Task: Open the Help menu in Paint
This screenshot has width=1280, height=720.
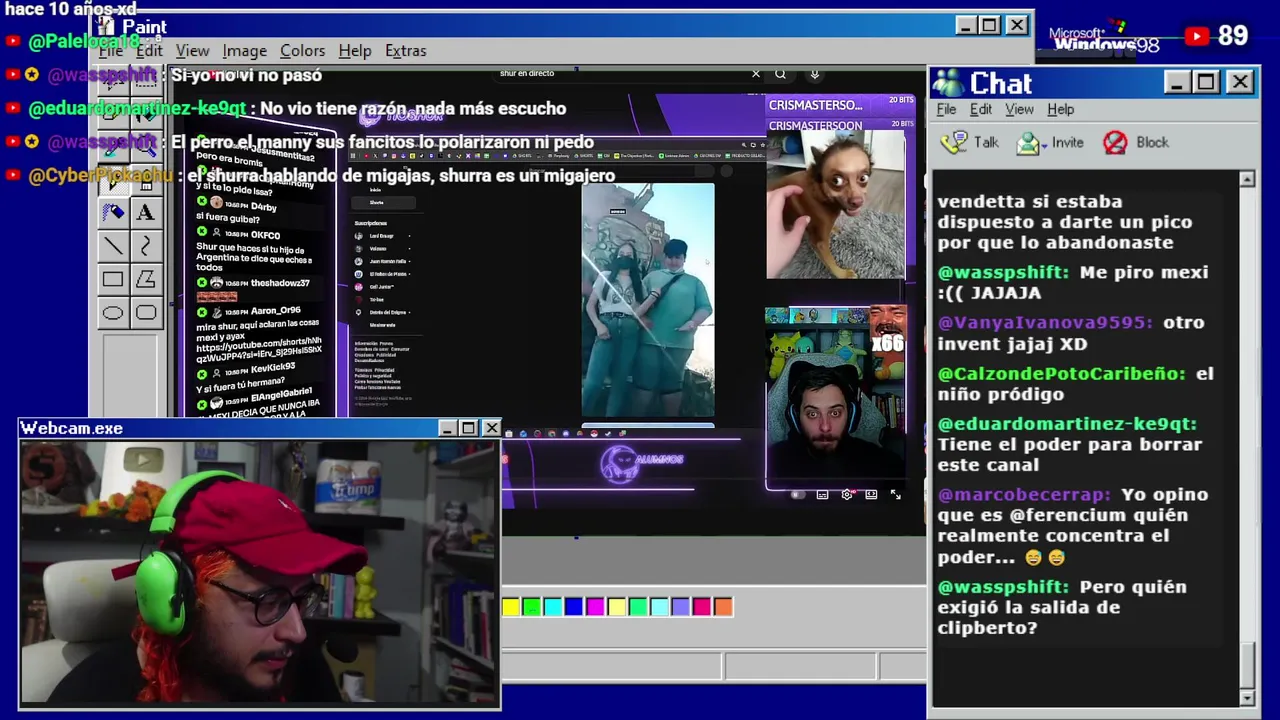Action: (x=355, y=51)
